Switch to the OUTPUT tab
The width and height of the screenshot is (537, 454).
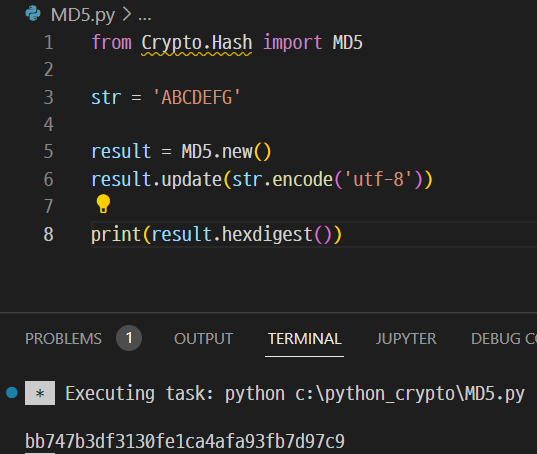point(203,339)
